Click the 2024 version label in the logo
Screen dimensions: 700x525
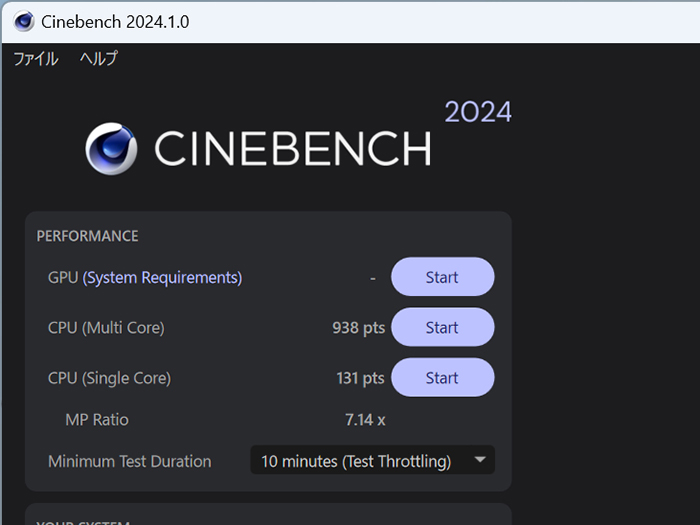[x=478, y=112]
